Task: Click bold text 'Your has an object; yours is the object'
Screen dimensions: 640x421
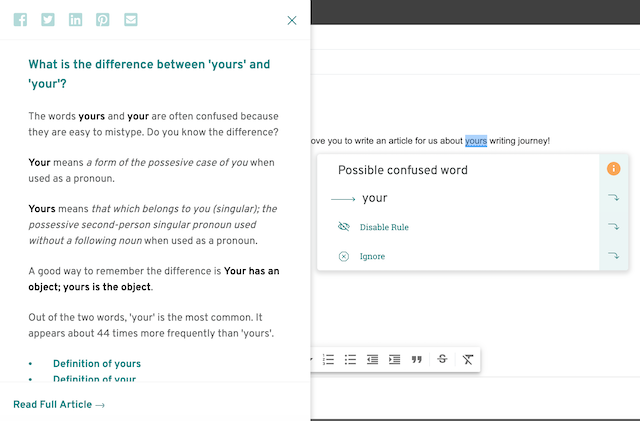Action: (x=154, y=279)
